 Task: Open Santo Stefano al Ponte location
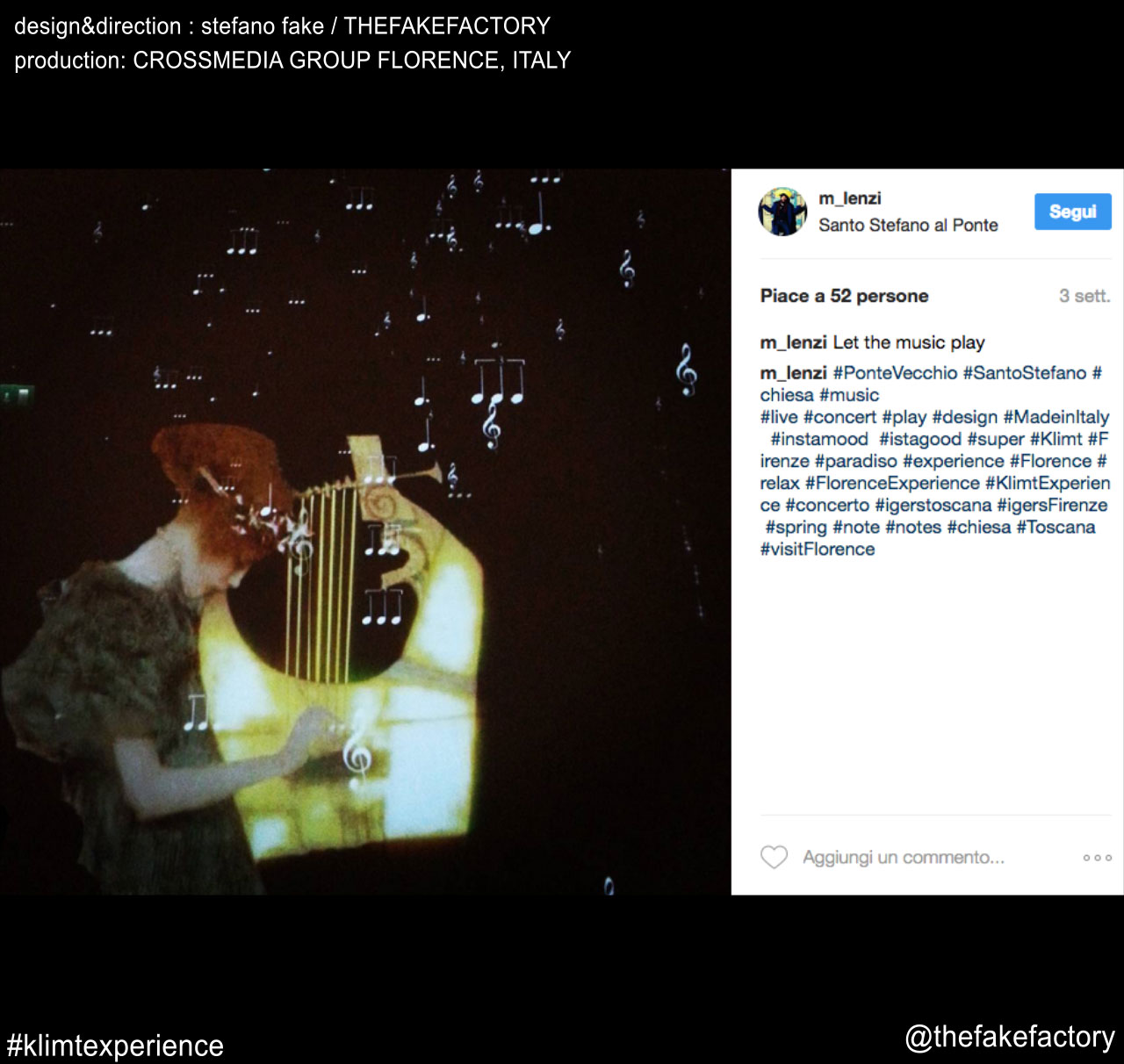908,225
